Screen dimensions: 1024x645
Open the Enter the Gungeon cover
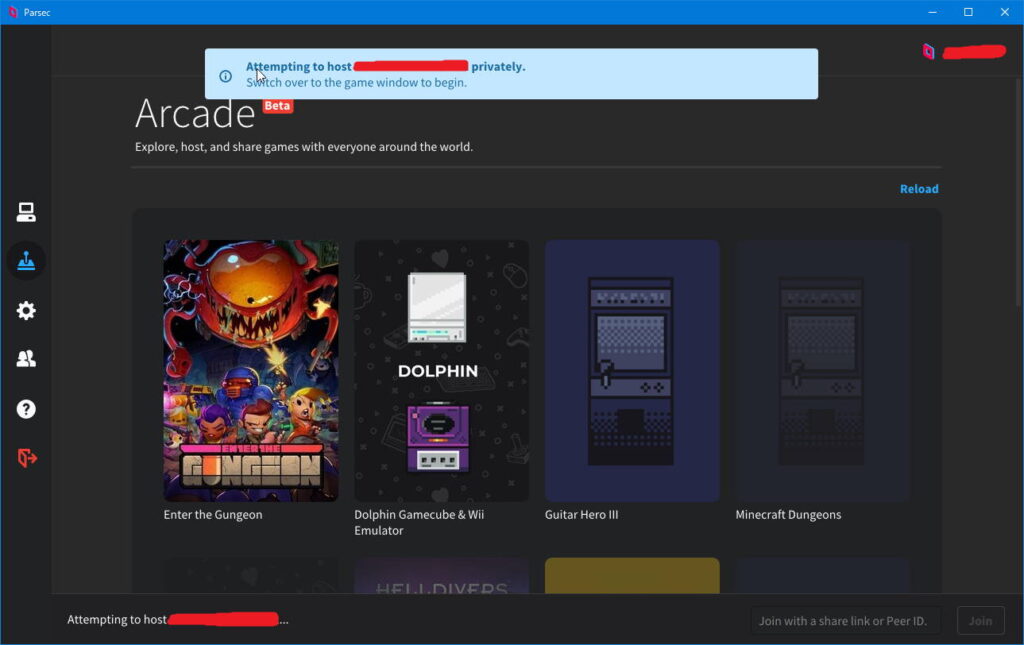tap(251, 371)
